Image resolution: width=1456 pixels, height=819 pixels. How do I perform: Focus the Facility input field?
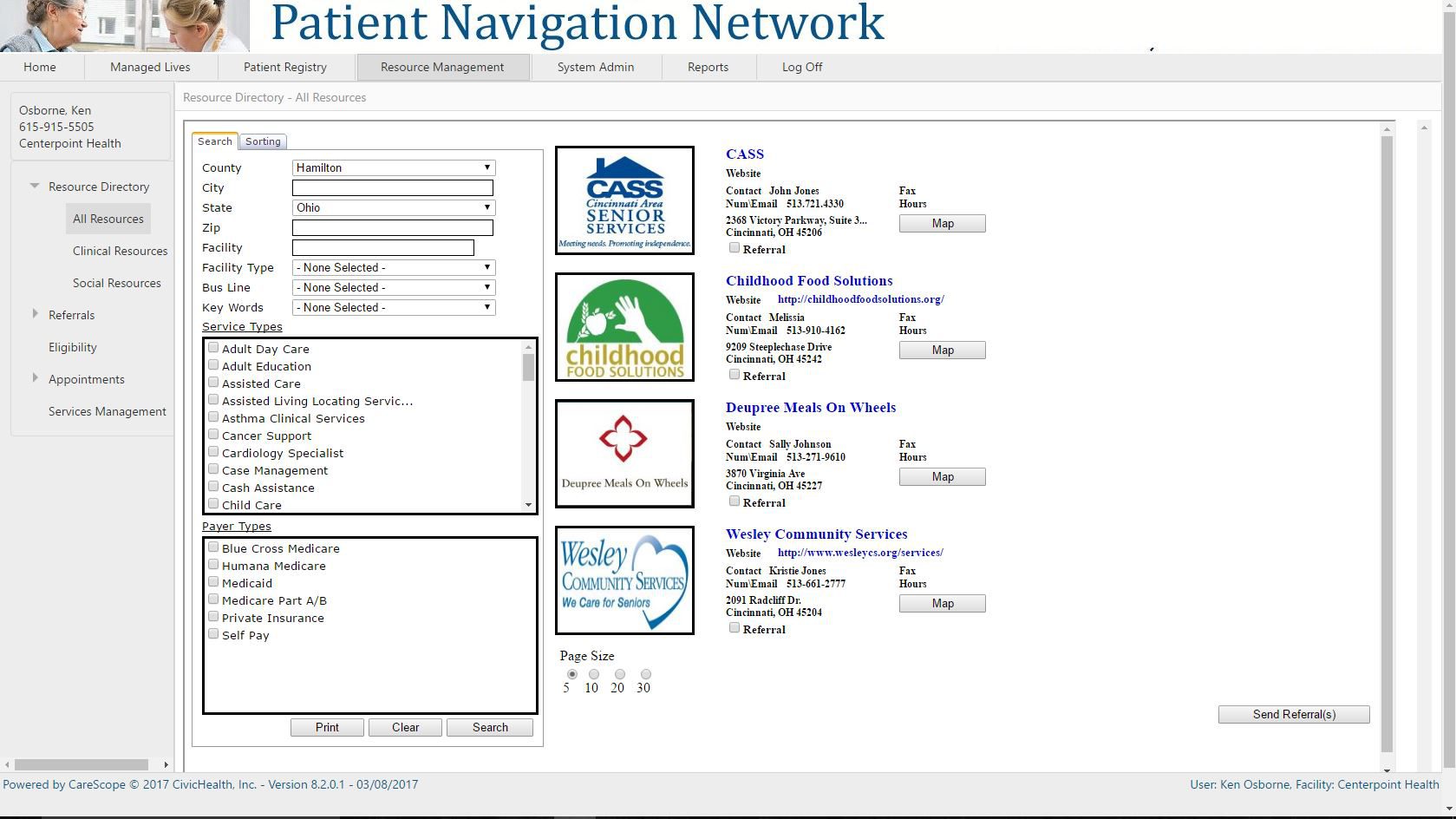(383, 247)
